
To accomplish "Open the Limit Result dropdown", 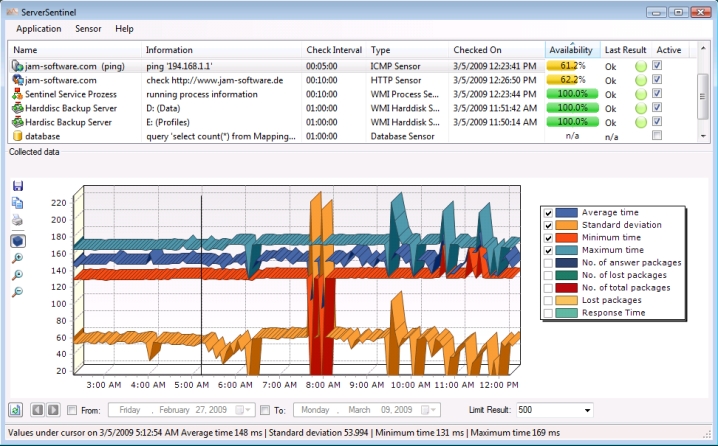I will click(585, 410).
